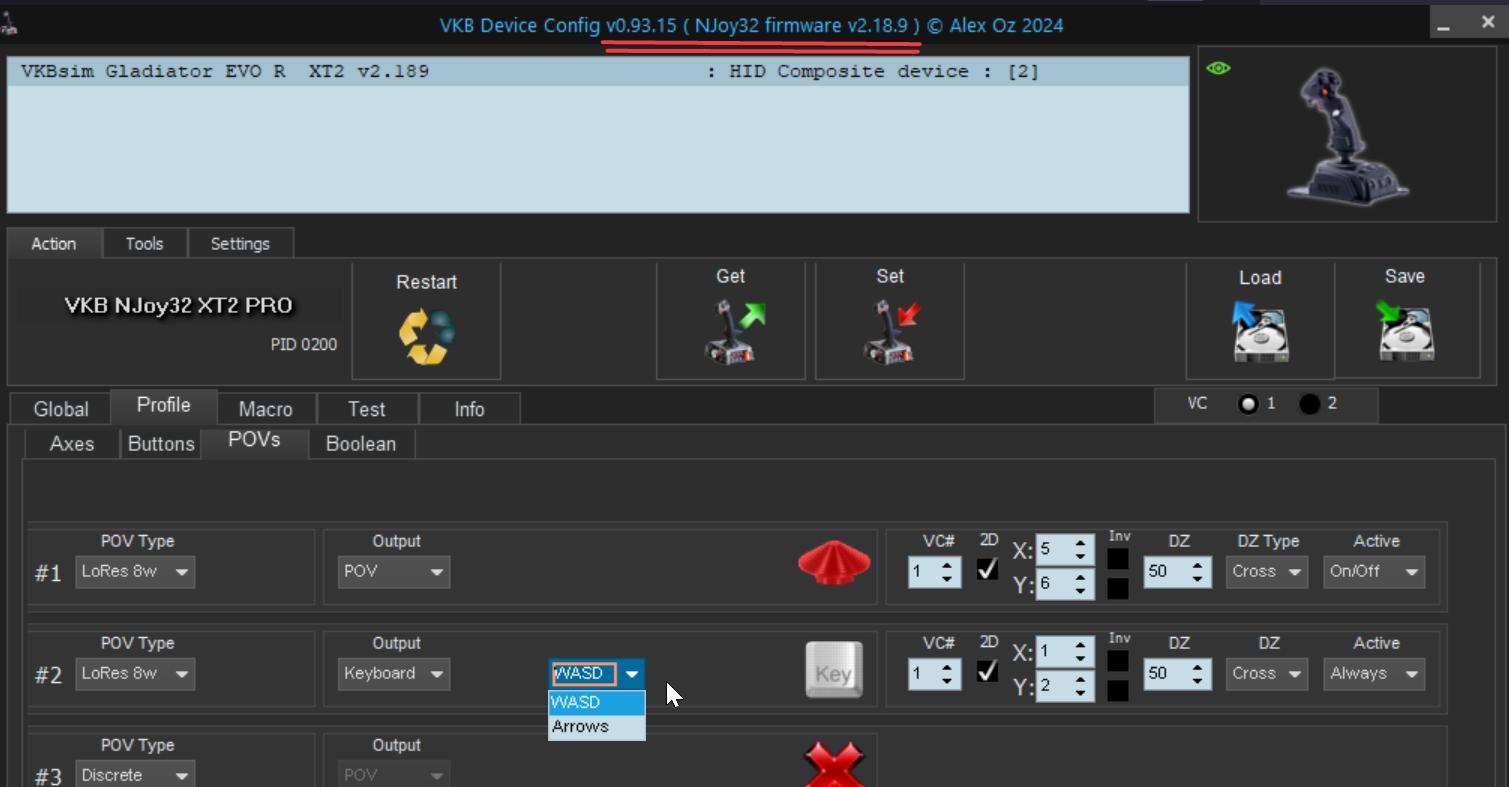Open the Profile tab
Screen dimensions: 1509x787
coord(164,405)
